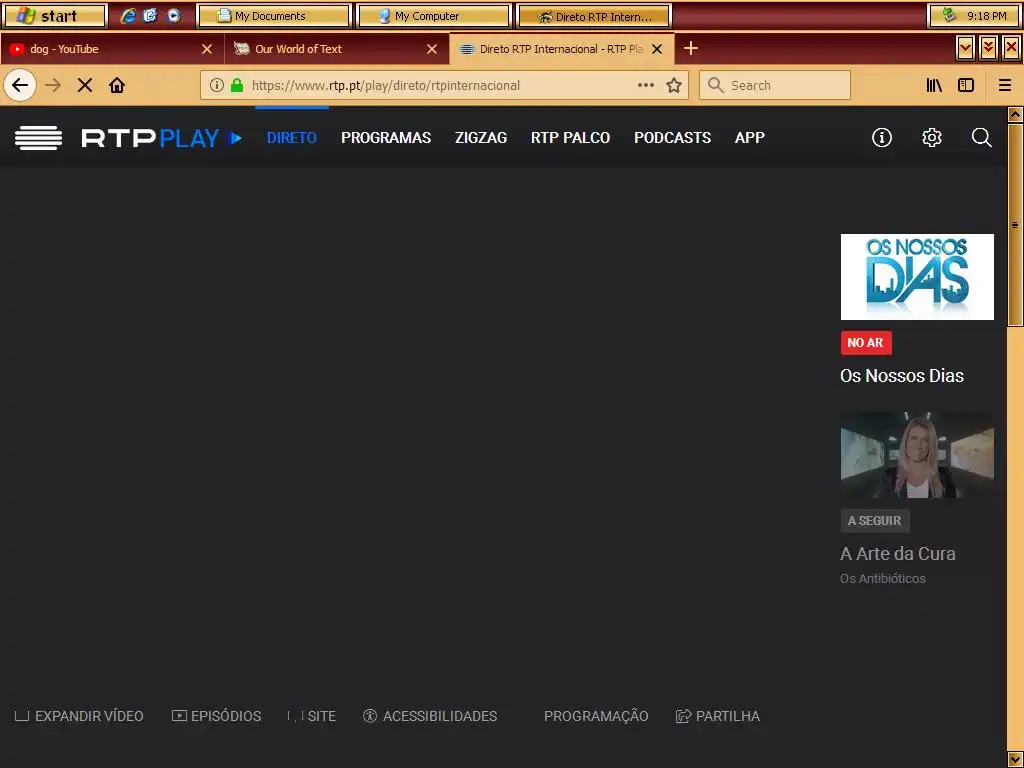Go to the browser Home page icon

click(117, 85)
